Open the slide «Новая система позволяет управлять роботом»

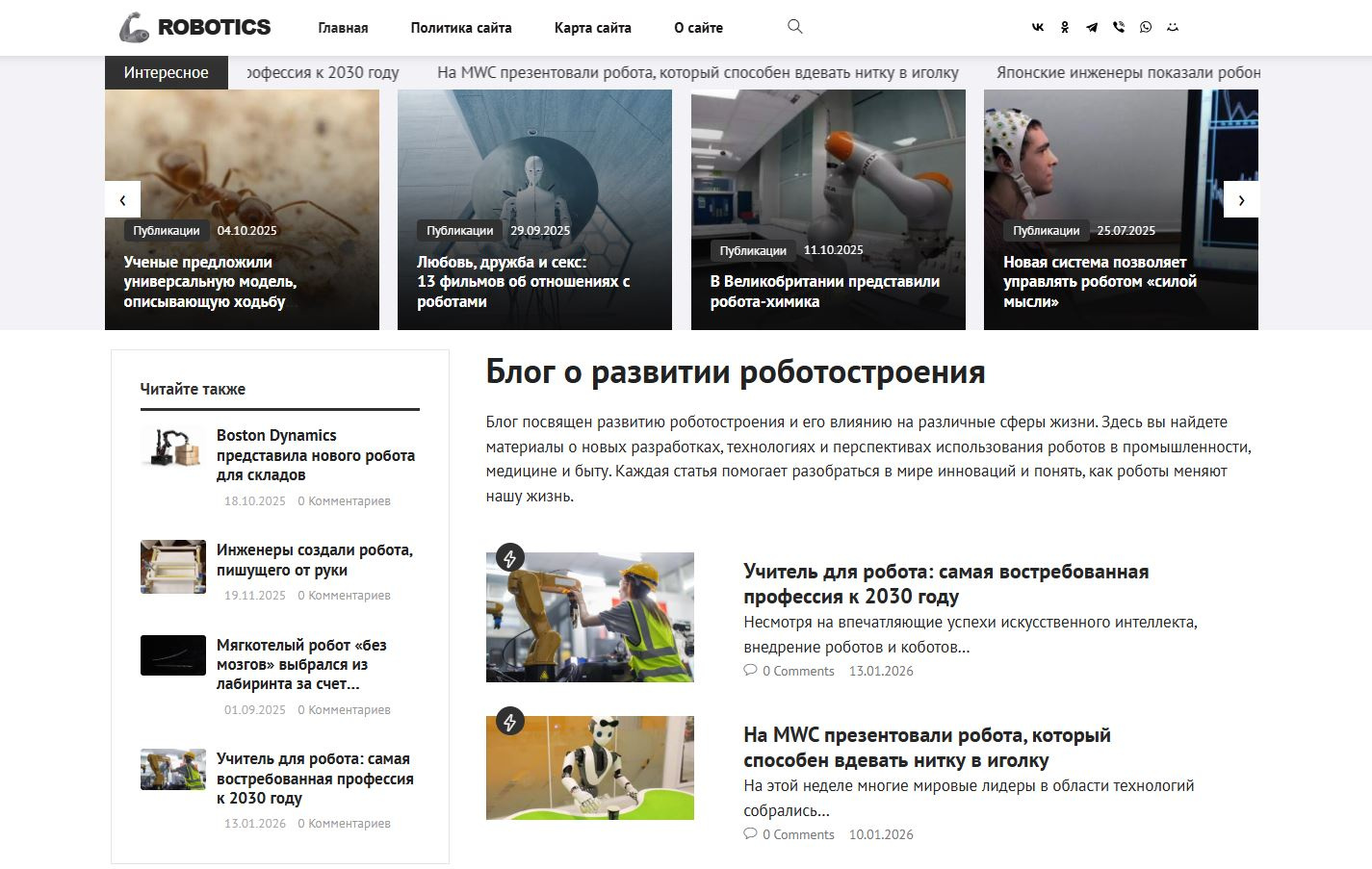coord(1100,282)
